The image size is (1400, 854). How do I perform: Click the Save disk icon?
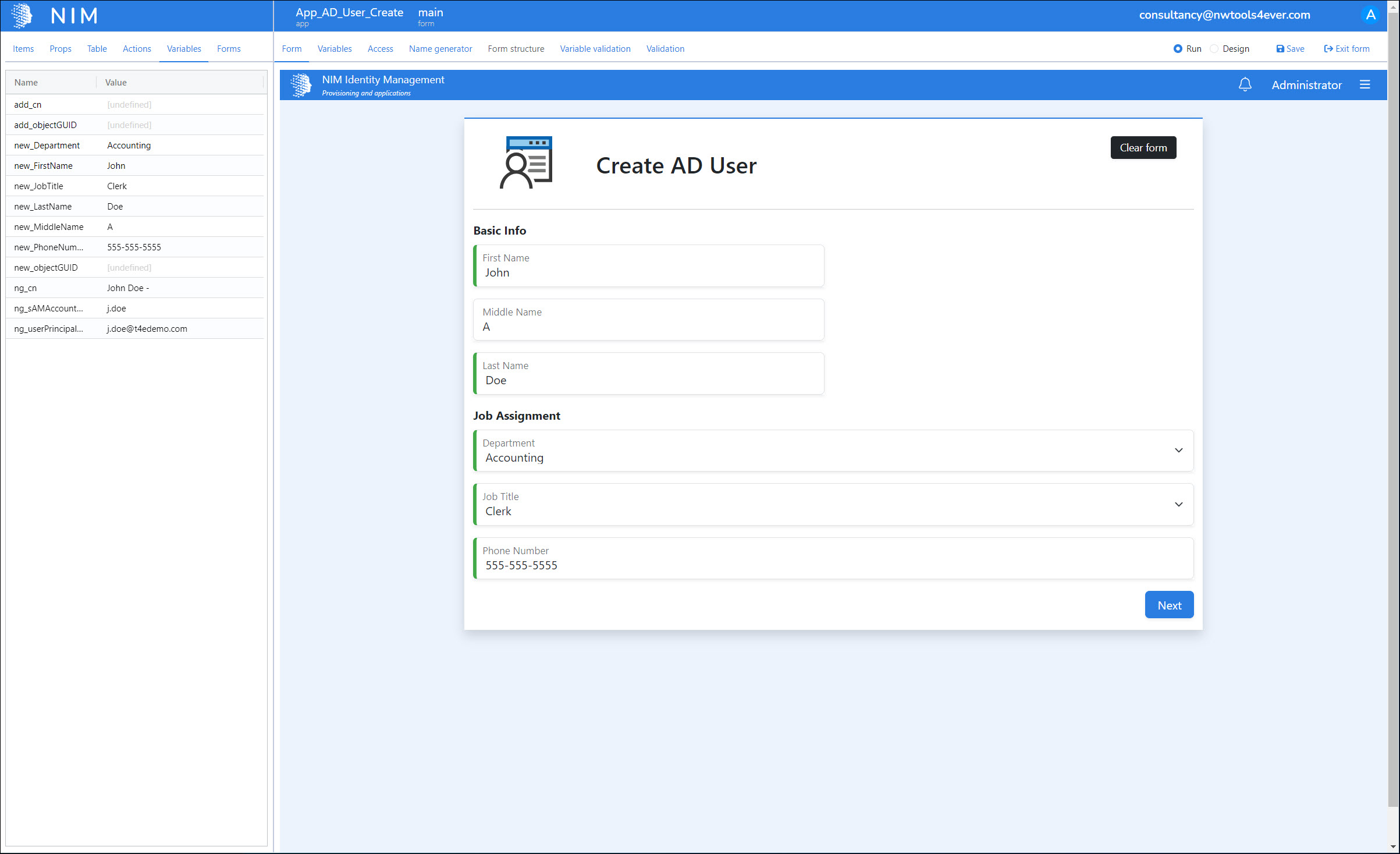(x=1280, y=49)
